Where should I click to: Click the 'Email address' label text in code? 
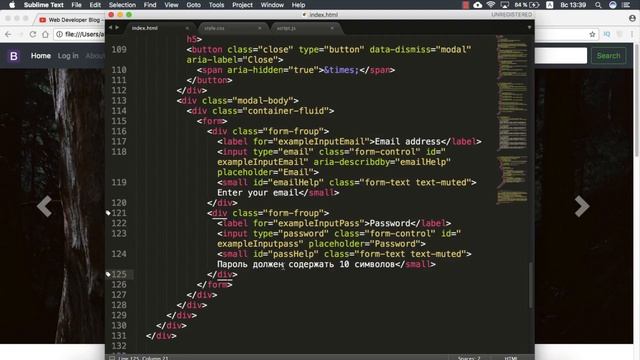coord(407,142)
